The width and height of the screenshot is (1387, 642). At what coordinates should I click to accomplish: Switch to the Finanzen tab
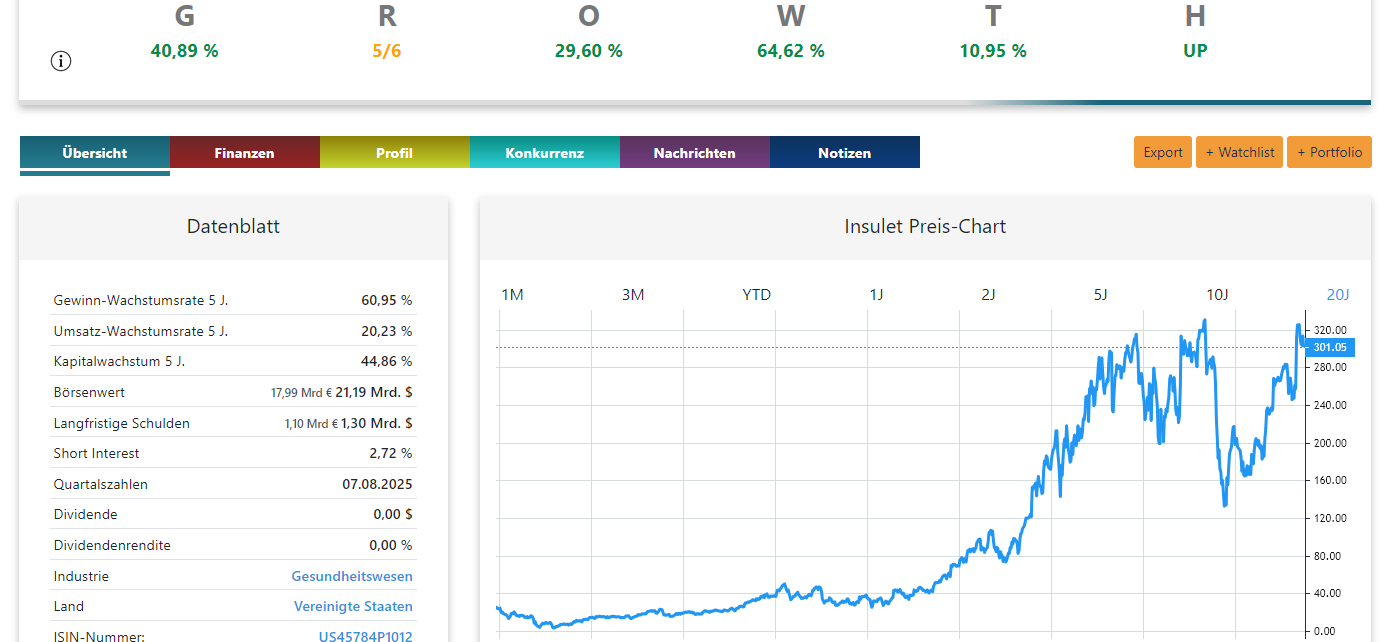(245, 153)
